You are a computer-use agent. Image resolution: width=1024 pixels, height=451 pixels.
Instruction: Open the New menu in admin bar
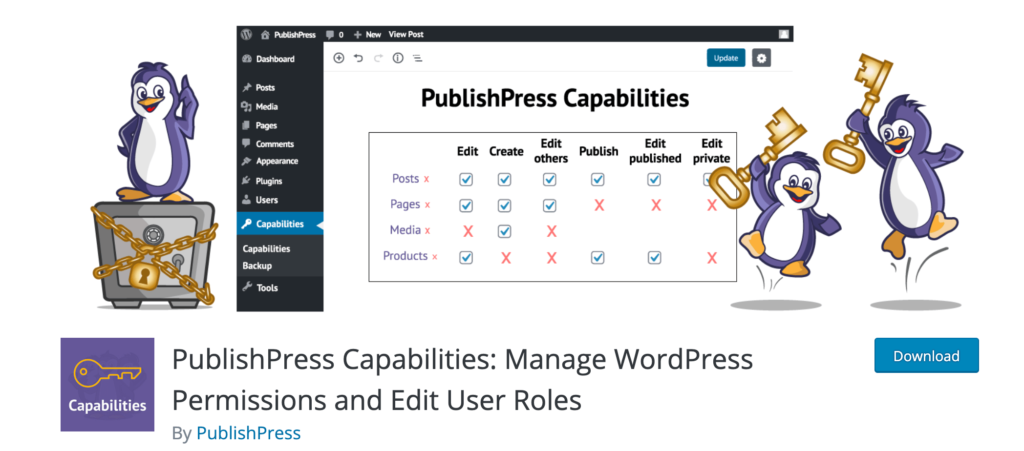[367, 35]
